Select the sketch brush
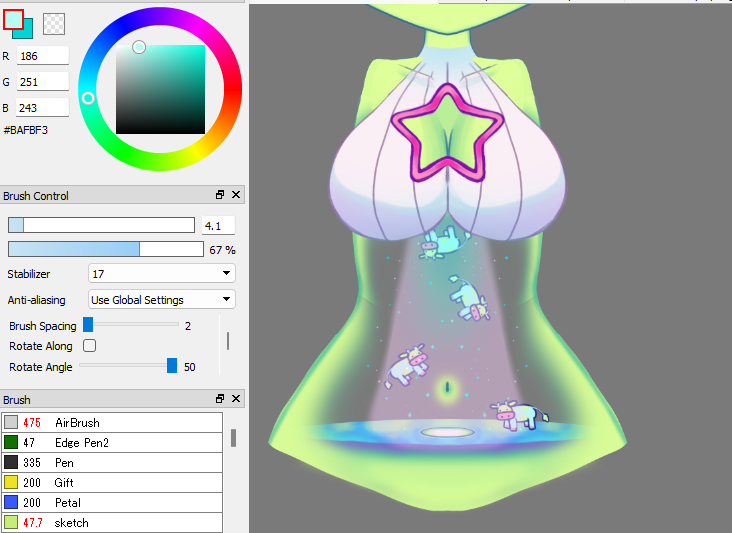732x533 pixels. point(112,523)
